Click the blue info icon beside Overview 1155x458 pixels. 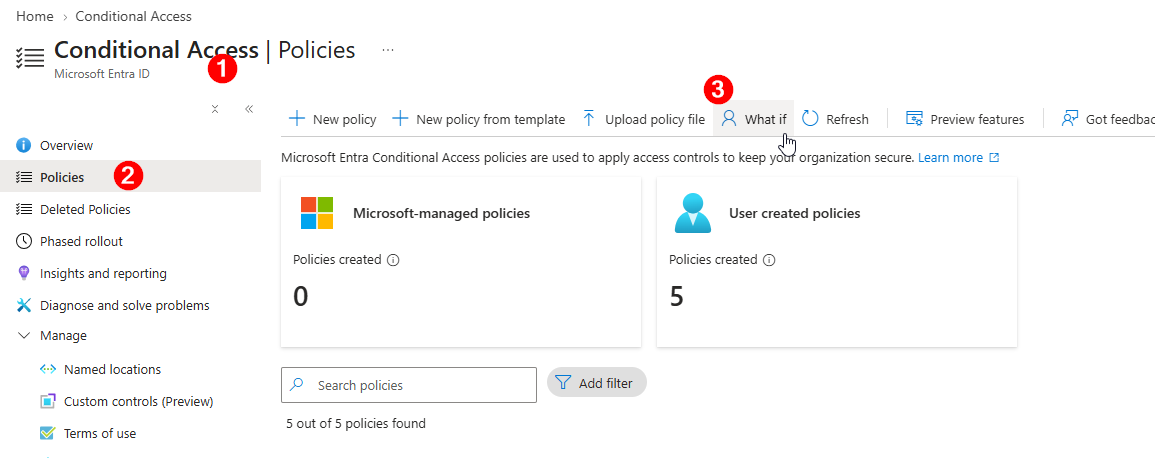tap(24, 145)
